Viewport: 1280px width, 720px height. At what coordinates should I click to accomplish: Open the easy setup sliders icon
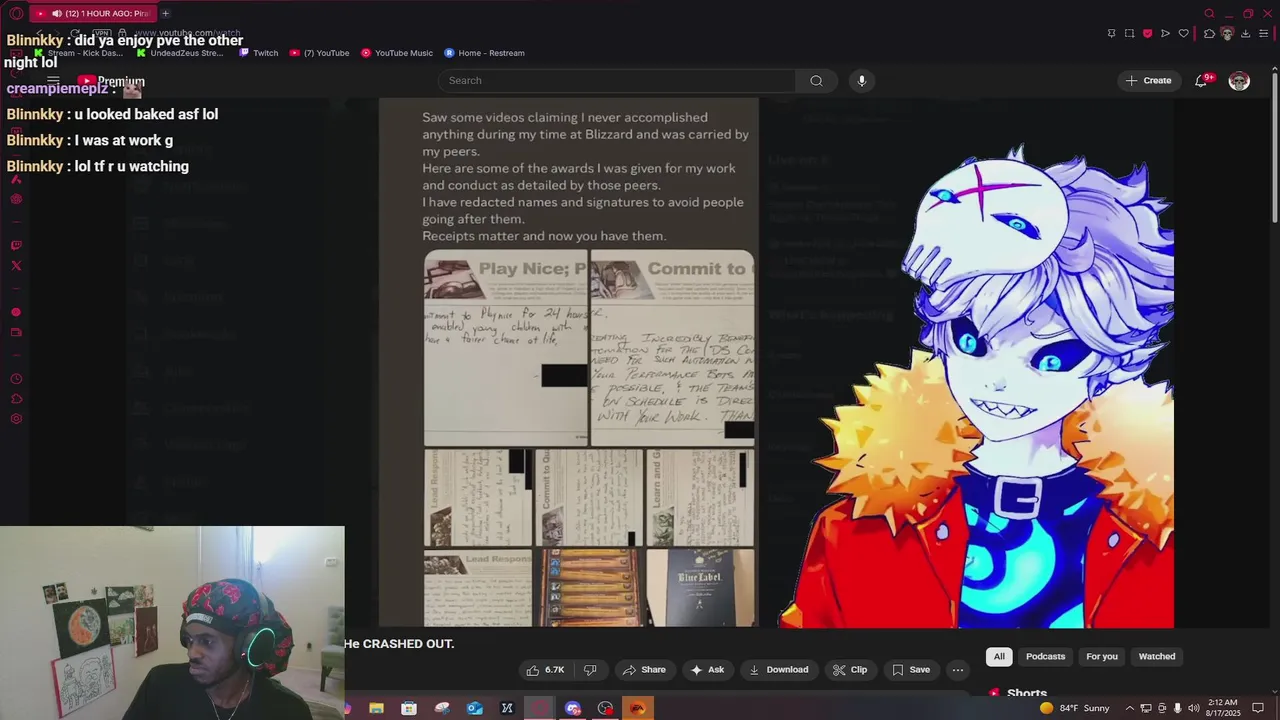1264,33
